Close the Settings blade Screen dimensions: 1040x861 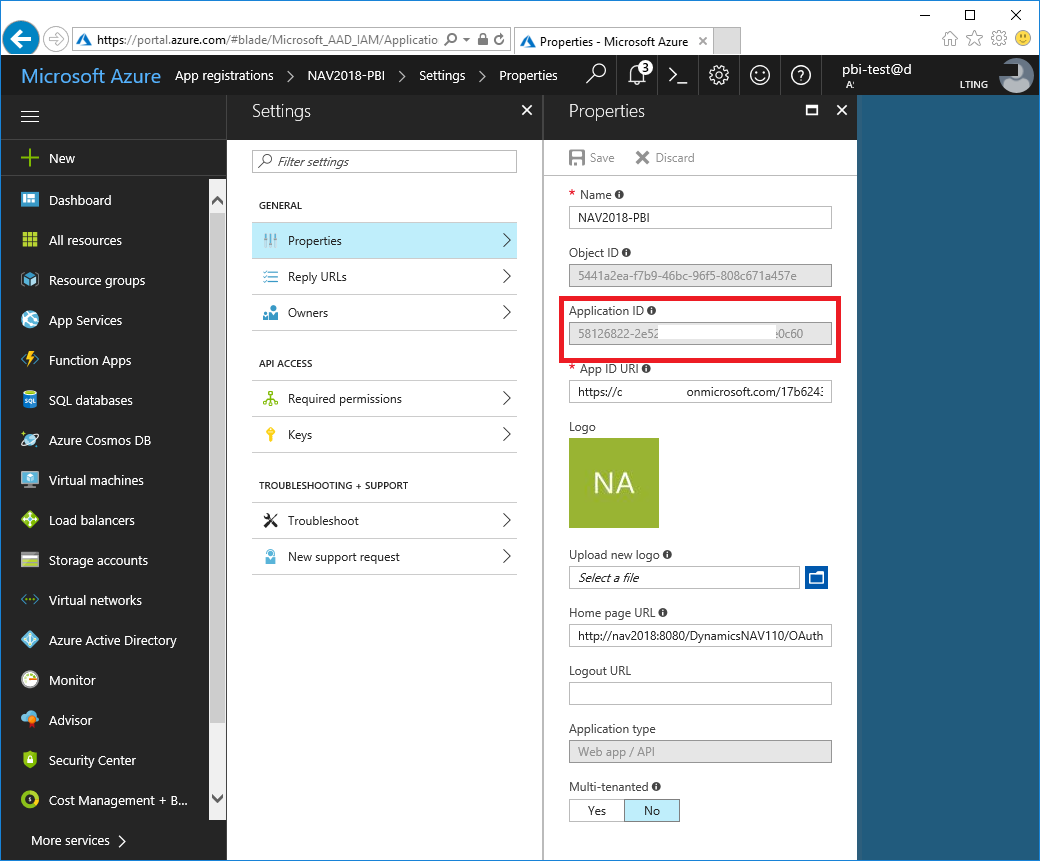[527, 110]
